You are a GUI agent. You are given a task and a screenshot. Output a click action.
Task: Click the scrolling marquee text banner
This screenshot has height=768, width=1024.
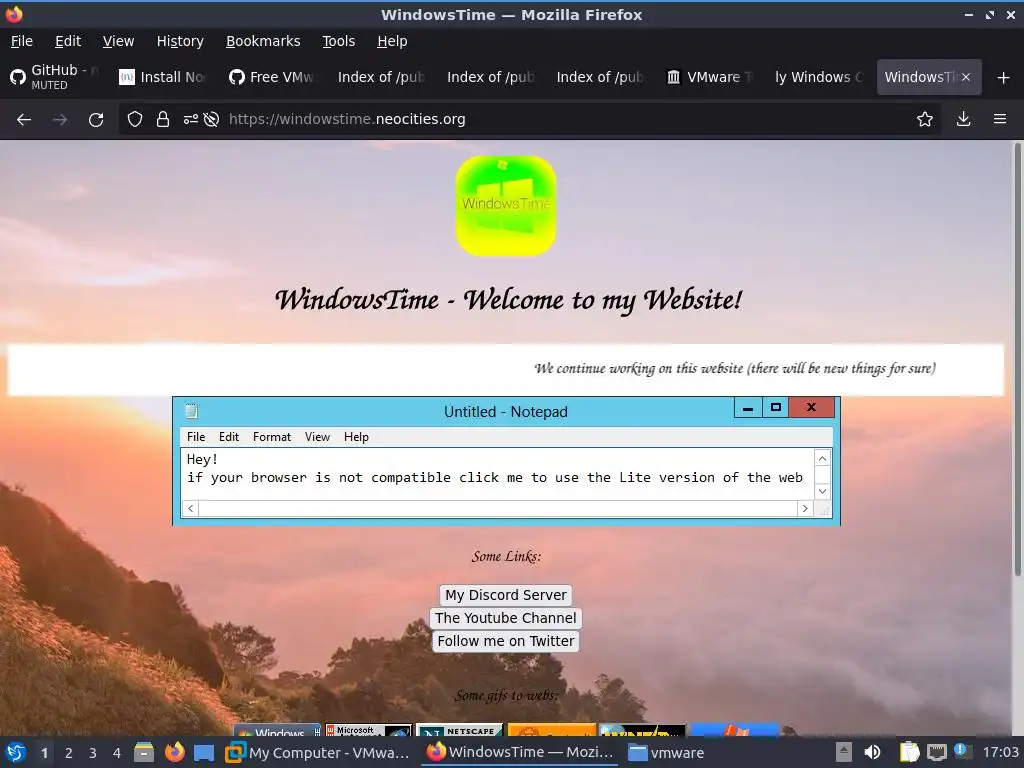(505, 369)
